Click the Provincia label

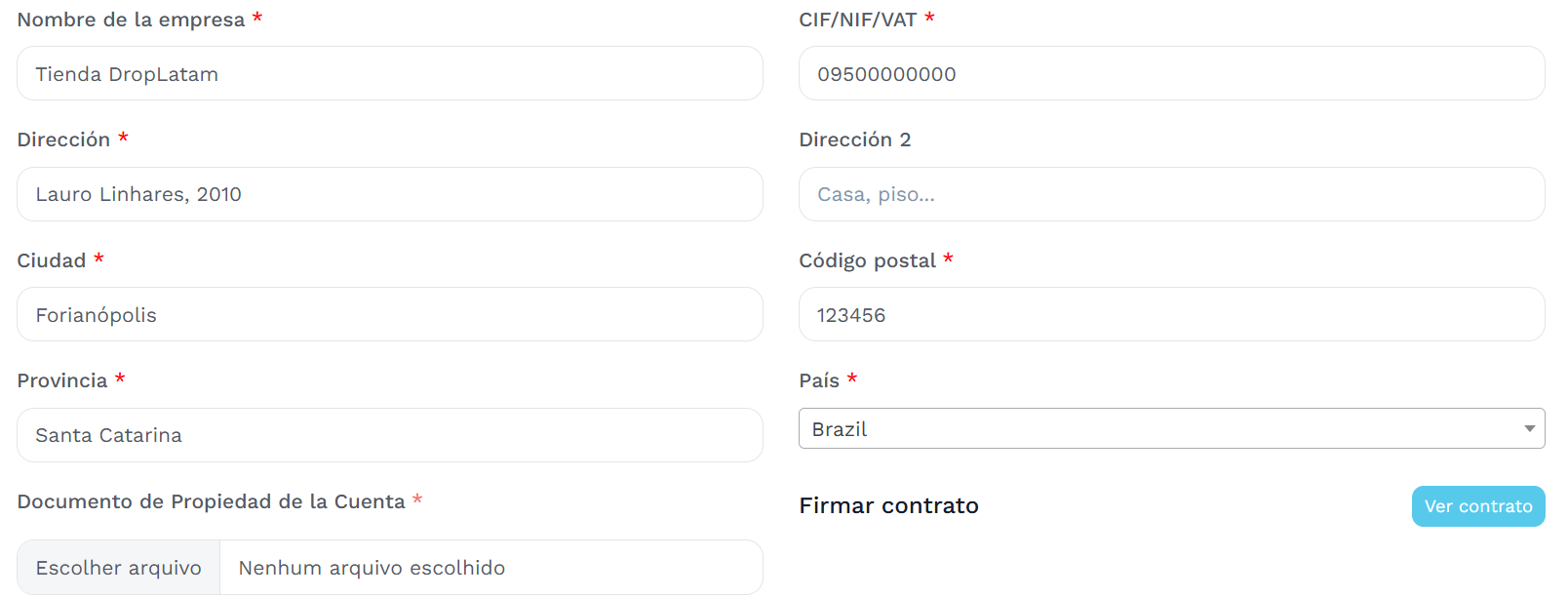[62, 380]
